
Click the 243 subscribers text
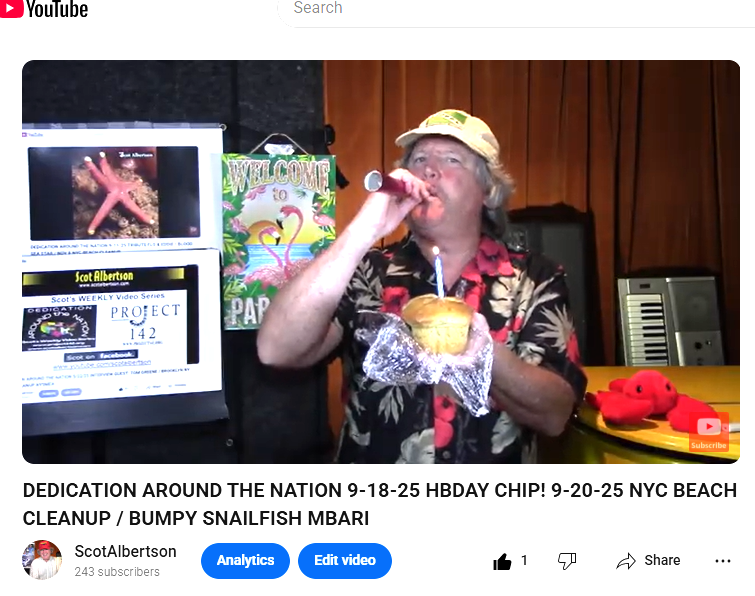click(117, 571)
